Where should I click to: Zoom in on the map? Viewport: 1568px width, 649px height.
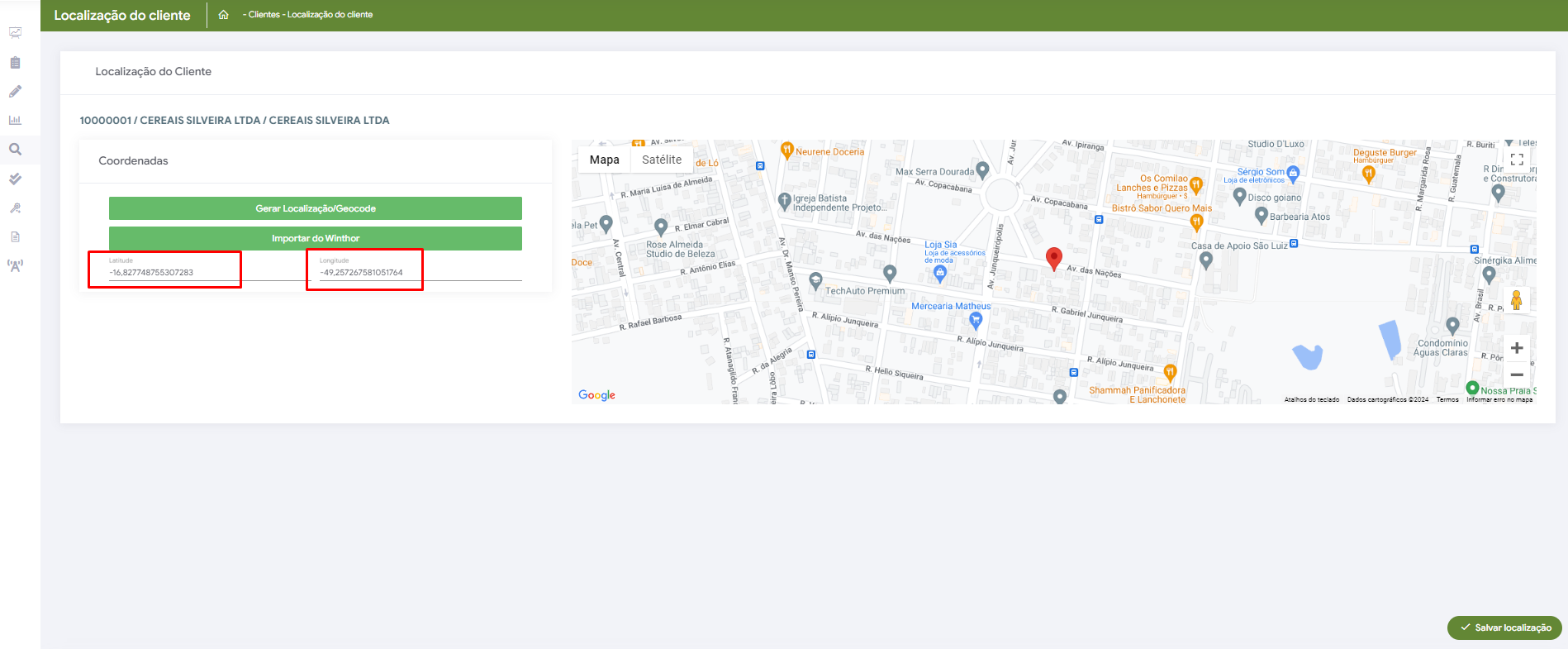pyautogui.click(x=1516, y=348)
